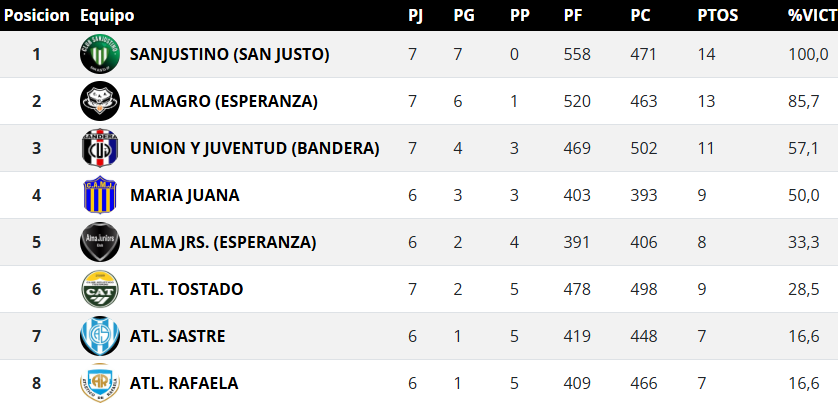Open ATL. TOSTADO team name
The image size is (838, 406).
click(187, 289)
